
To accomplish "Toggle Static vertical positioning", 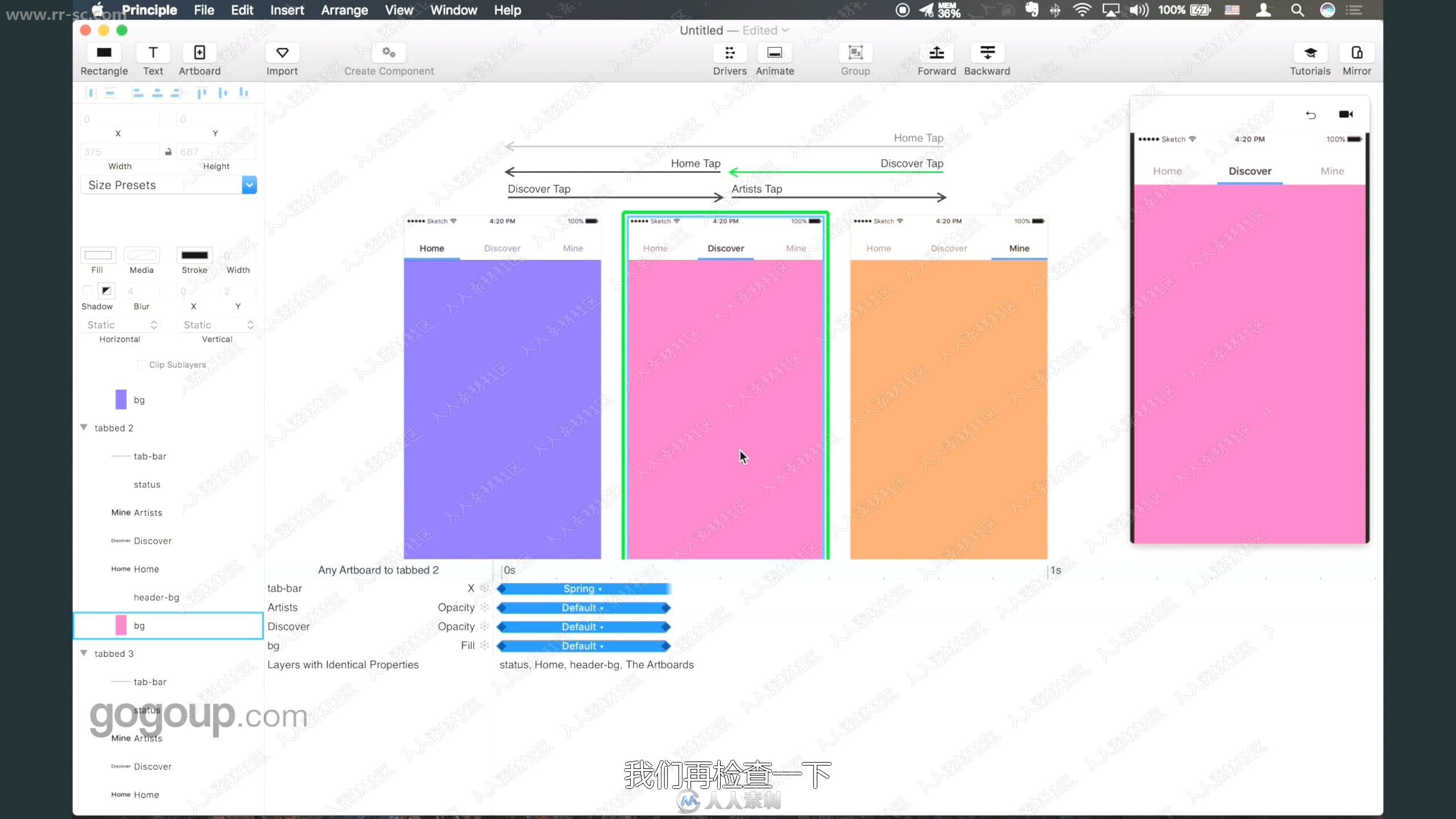I will point(216,324).
